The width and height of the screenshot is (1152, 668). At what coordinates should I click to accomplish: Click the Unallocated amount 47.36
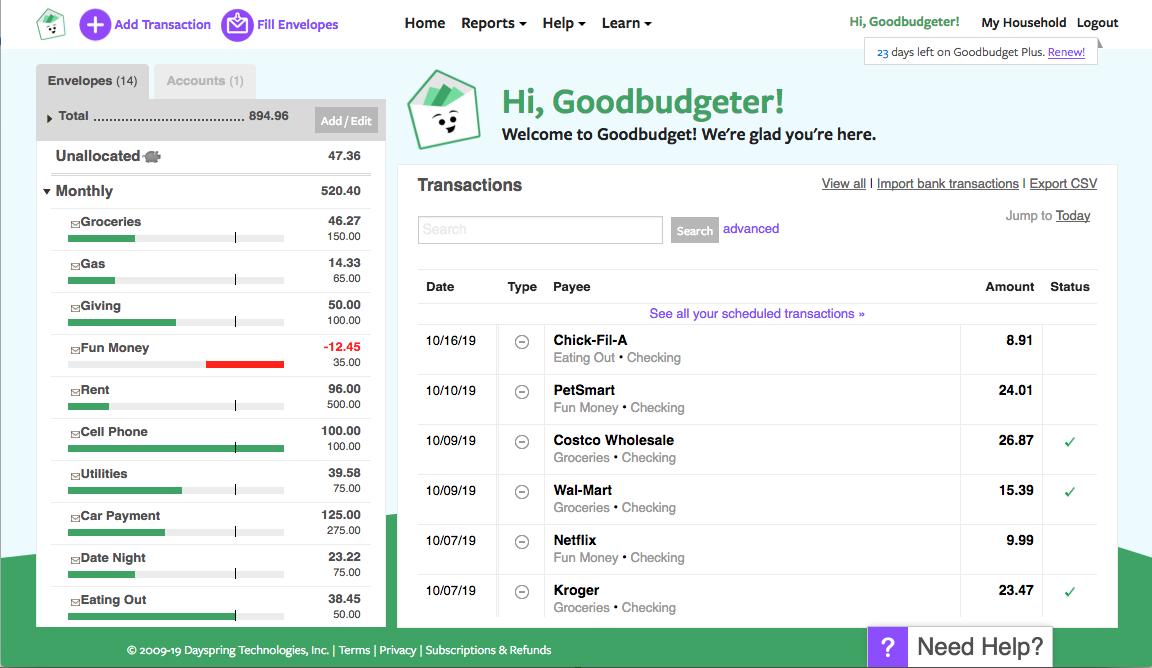click(x=344, y=156)
